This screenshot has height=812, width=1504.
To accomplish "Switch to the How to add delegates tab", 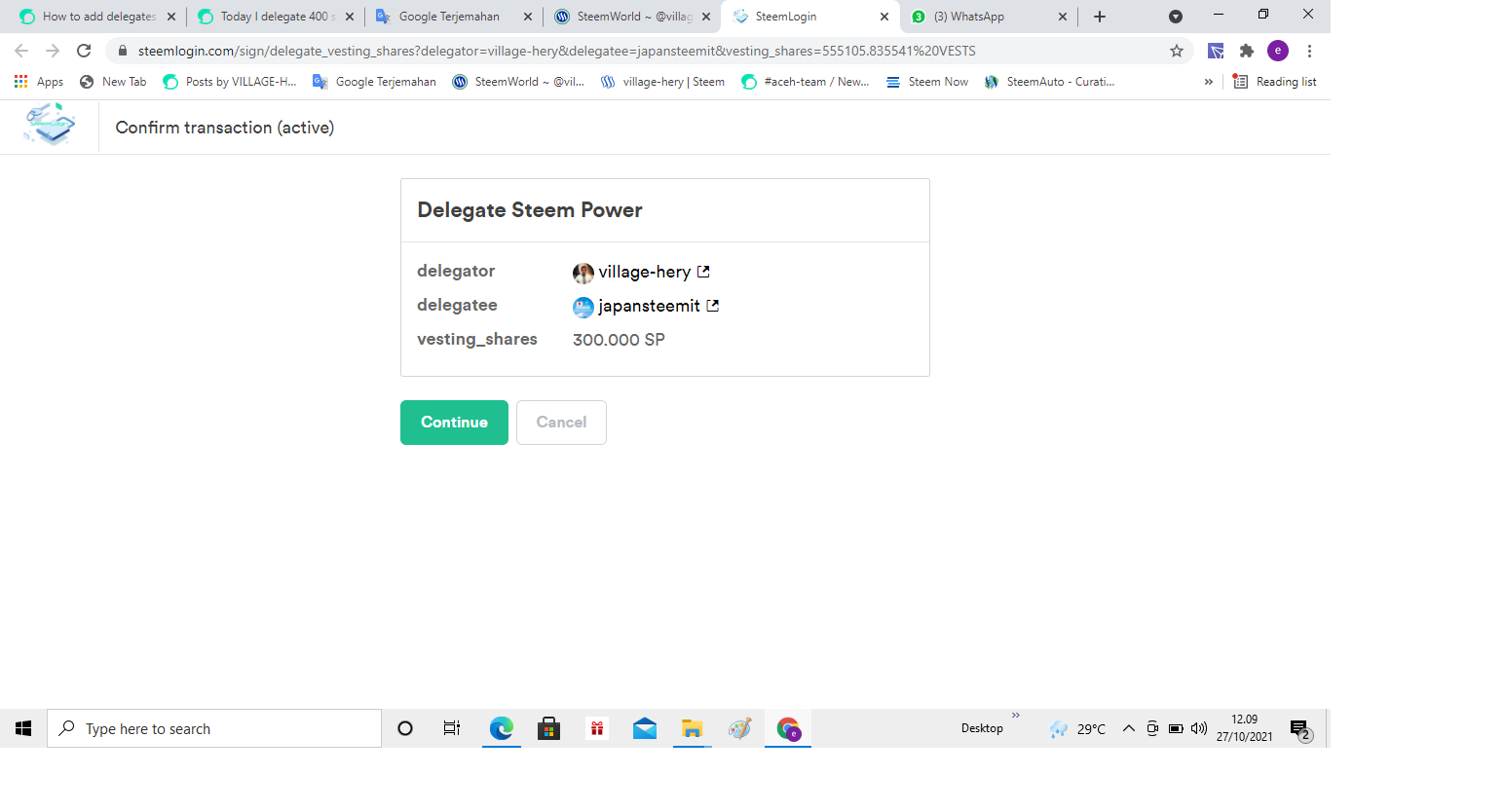I will [x=98, y=17].
